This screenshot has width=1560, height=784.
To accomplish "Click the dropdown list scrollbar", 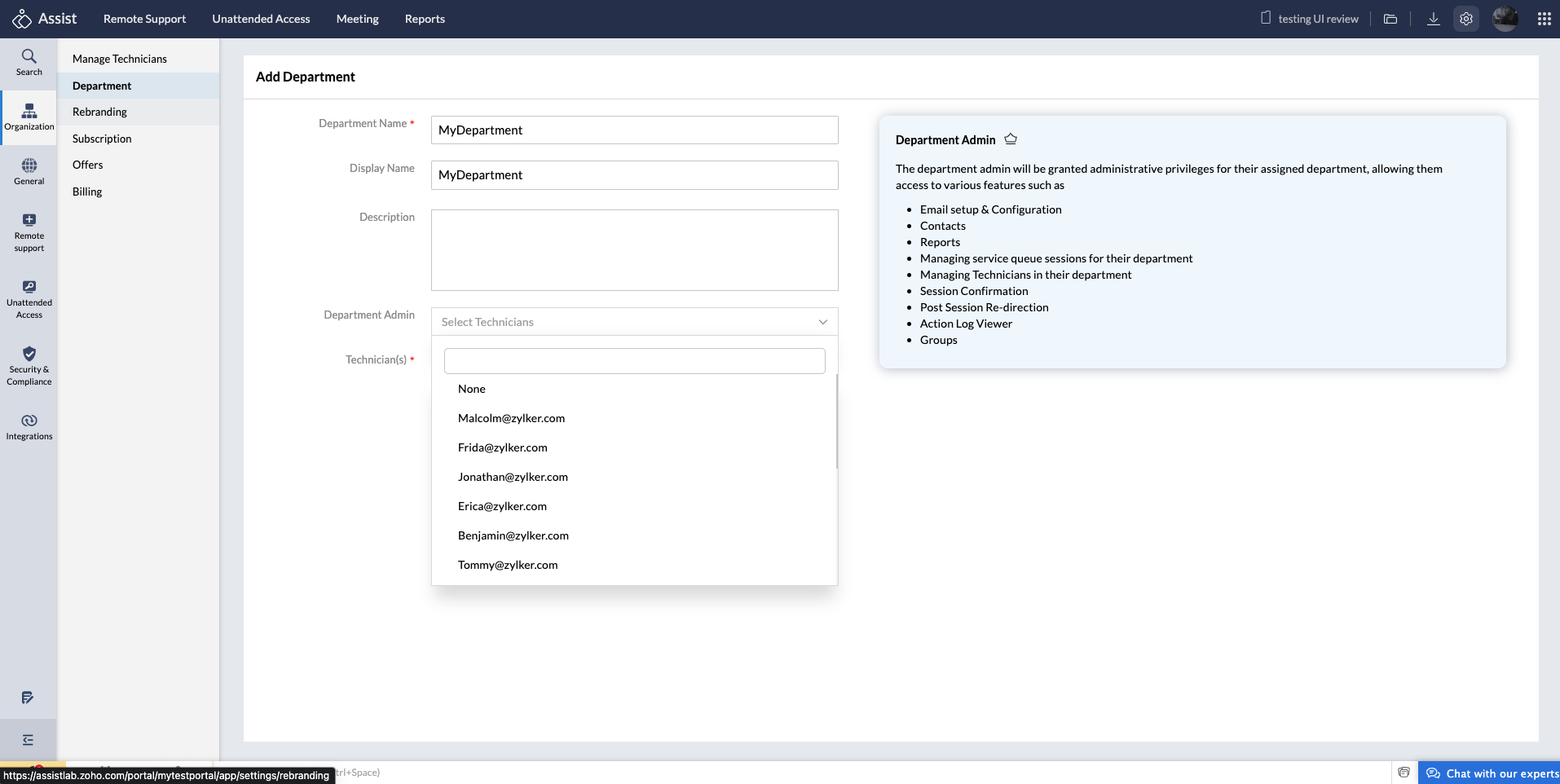I will [836, 421].
